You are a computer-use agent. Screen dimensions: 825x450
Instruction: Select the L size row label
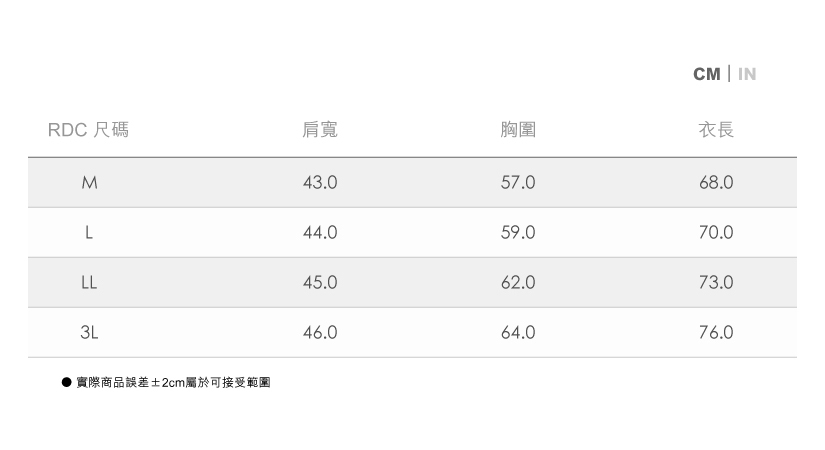pos(89,233)
